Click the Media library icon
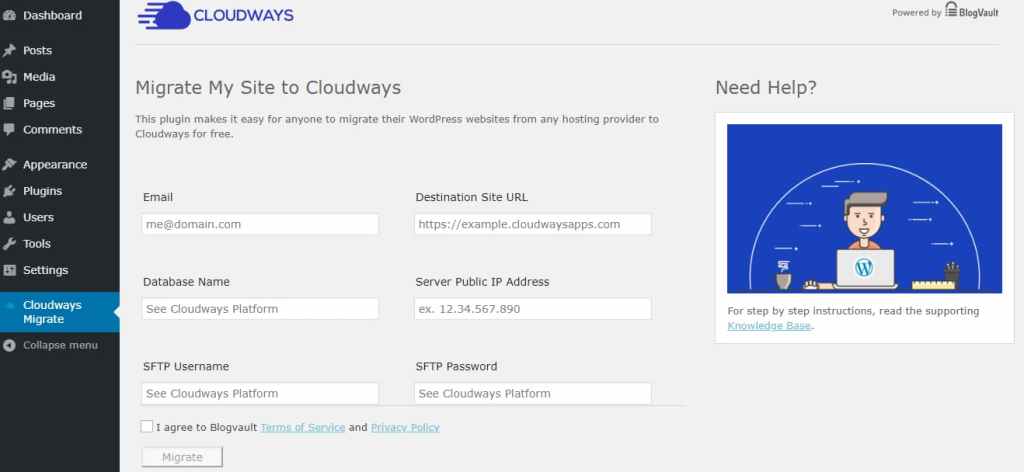The height and width of the screenshot is (472, 1024). 9,77
